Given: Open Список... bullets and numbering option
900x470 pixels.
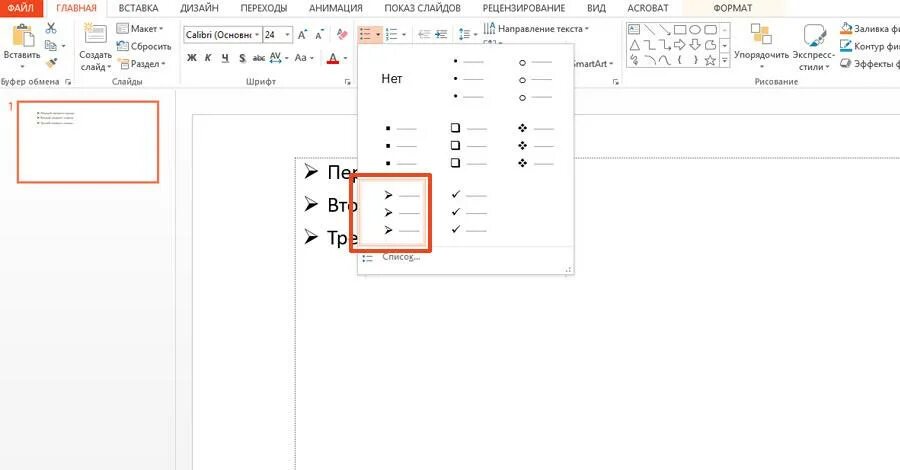Looking at the screenshot, I should [401, 257].
